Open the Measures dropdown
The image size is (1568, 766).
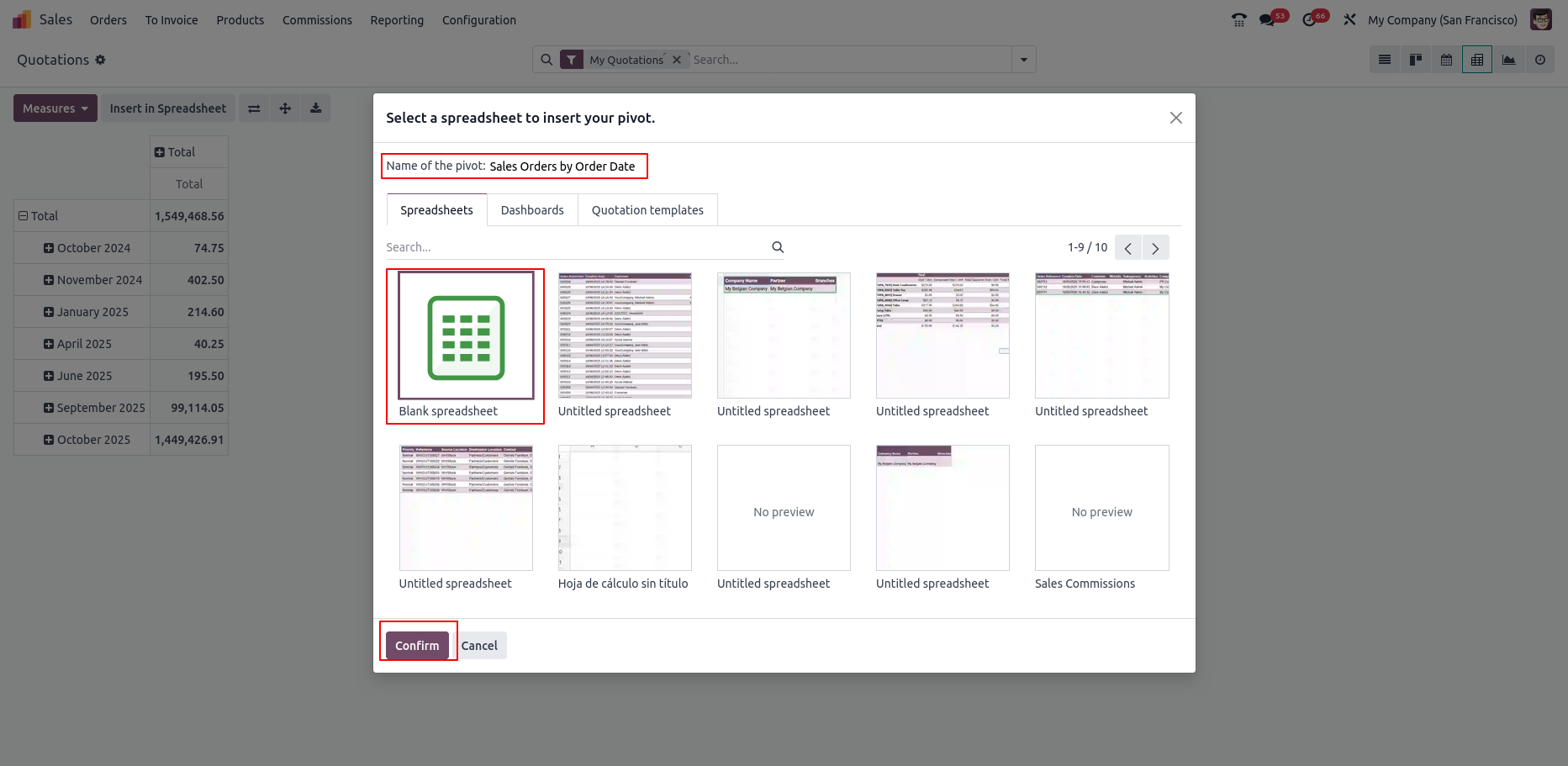55,108
